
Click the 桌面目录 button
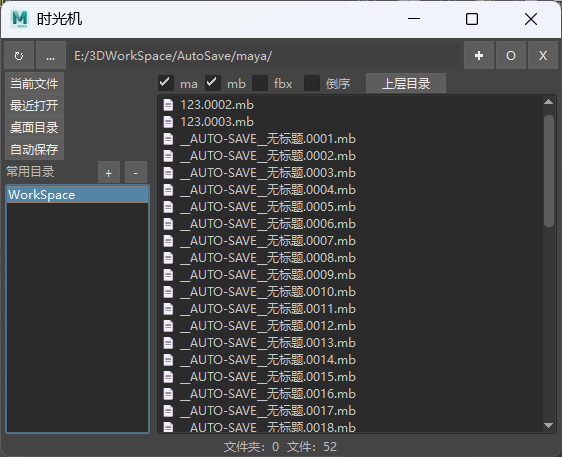click(34, 127)
